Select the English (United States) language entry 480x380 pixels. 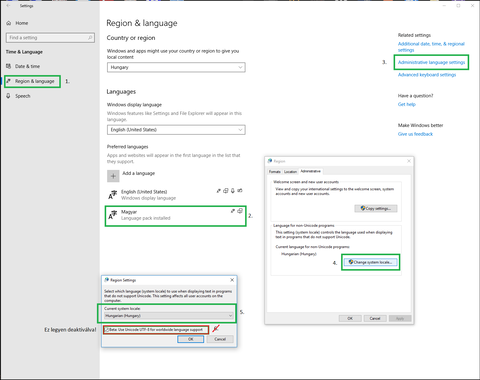pos(176,195)
